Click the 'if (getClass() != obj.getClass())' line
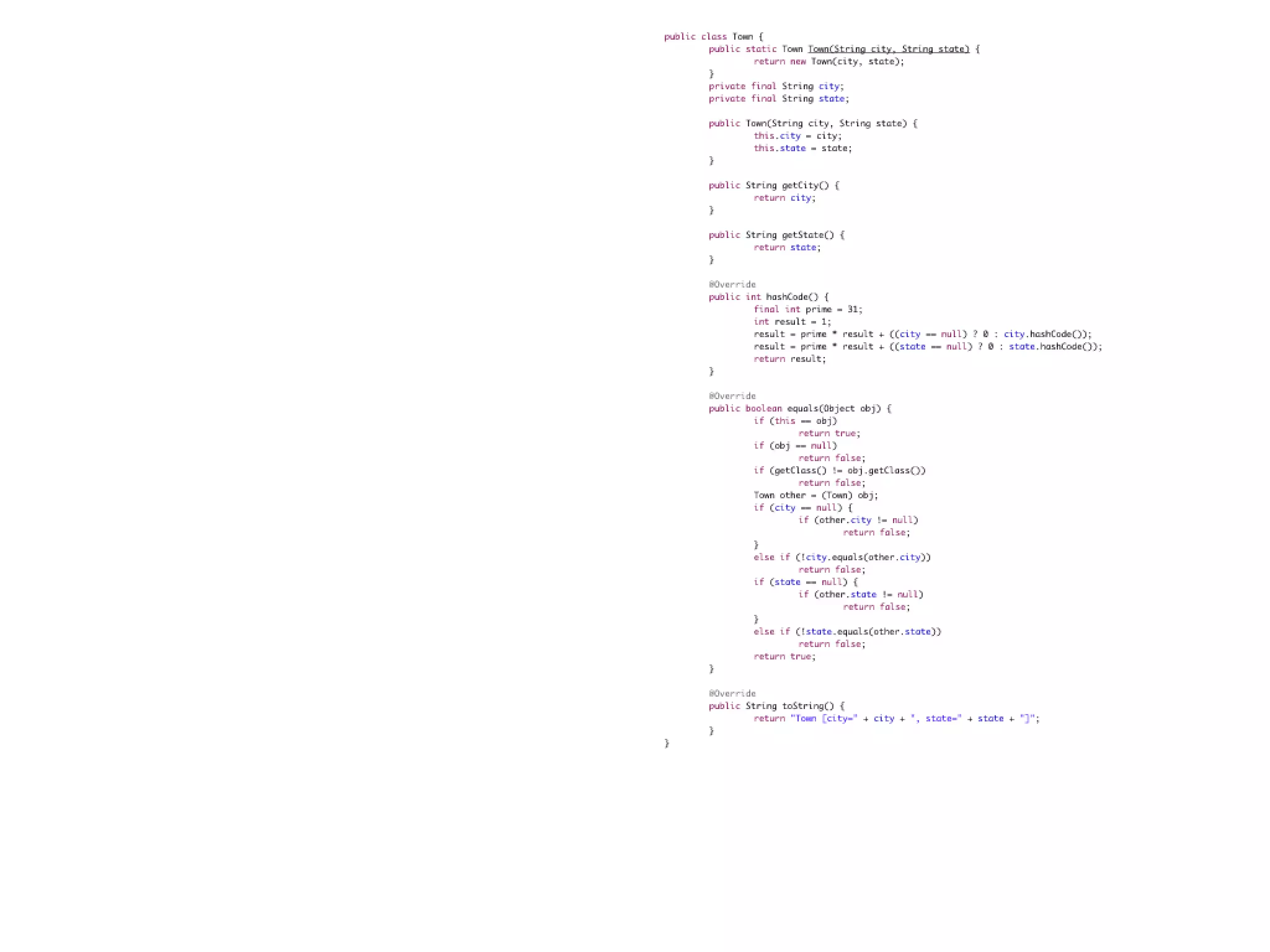The width and height of the screenshot is (1270, 952). pyautogui.click(x=840, y=470)
